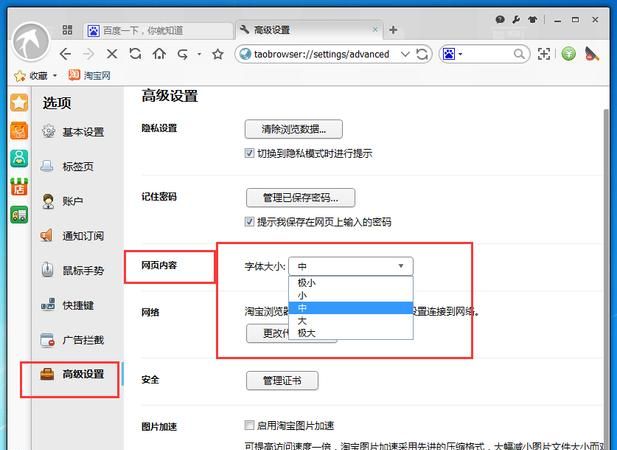Select the 高级设置 browser tab

(309, 30)
